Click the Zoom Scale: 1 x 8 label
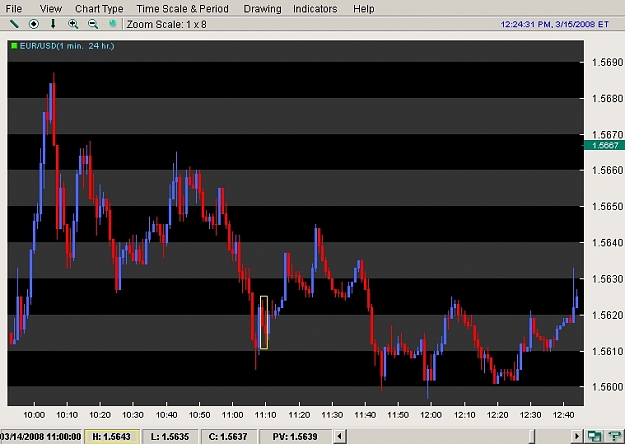The width and height of the screenshot is (625, 444). coord(167,24)
